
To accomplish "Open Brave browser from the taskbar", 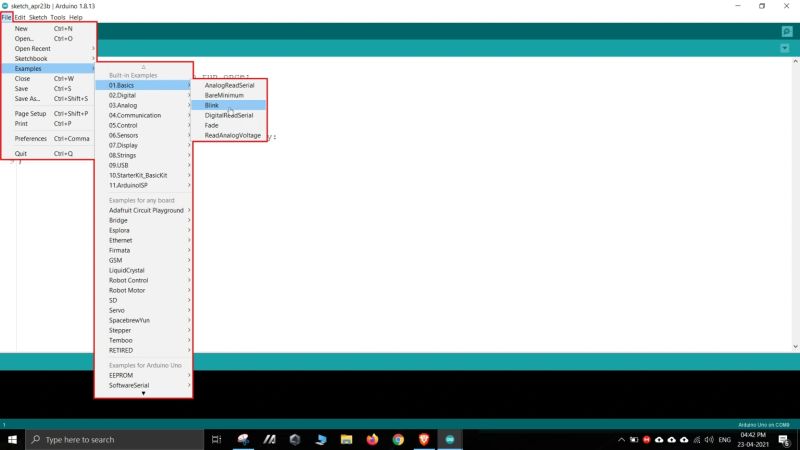I will 424,439.
